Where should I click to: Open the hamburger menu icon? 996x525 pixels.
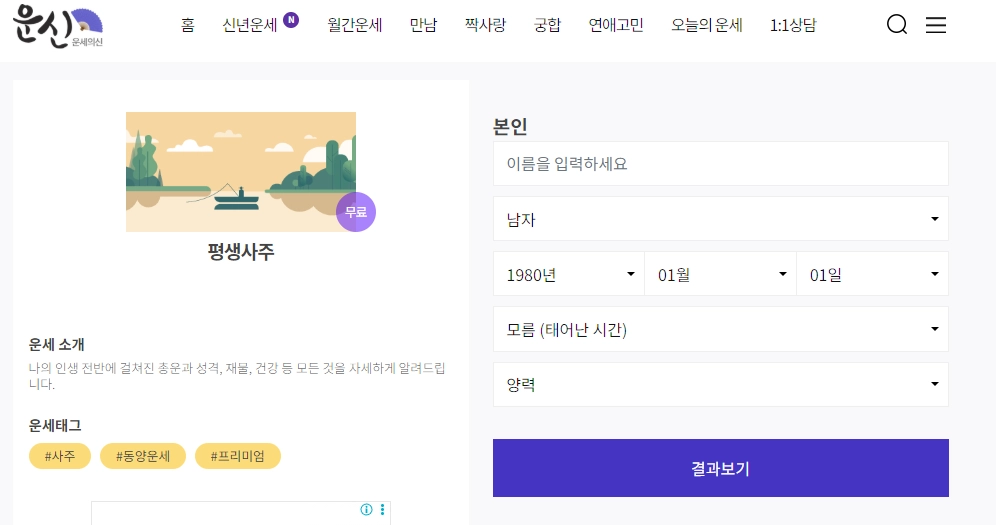pos(936,25)
